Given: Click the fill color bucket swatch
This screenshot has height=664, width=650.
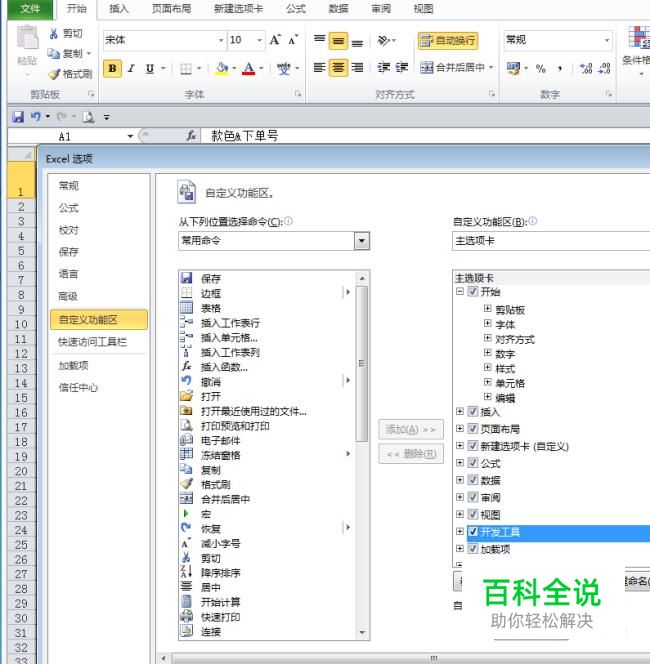Looking at the screenshot, I should [222, 68].
